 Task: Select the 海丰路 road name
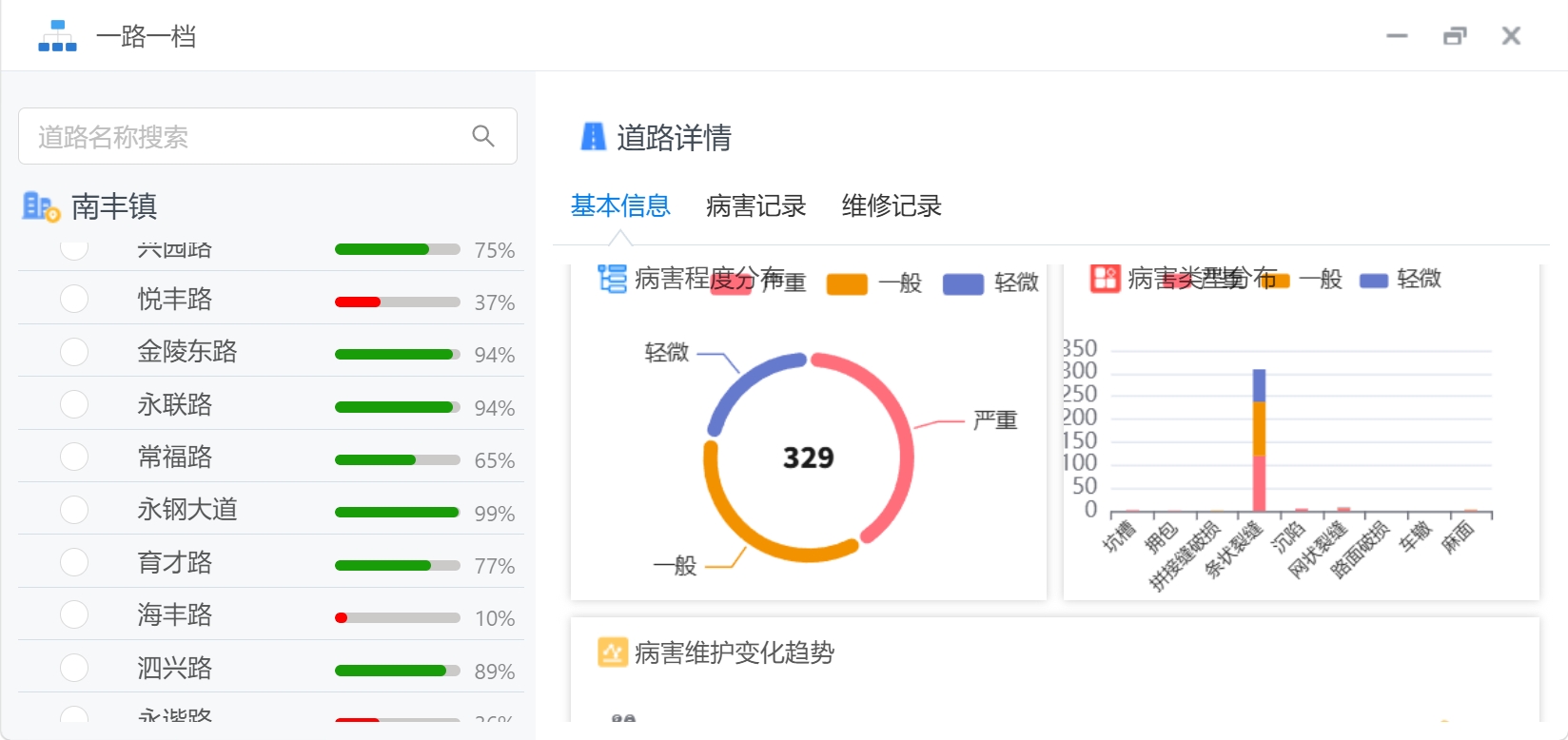pyautogui.click(x=175, y=614)
